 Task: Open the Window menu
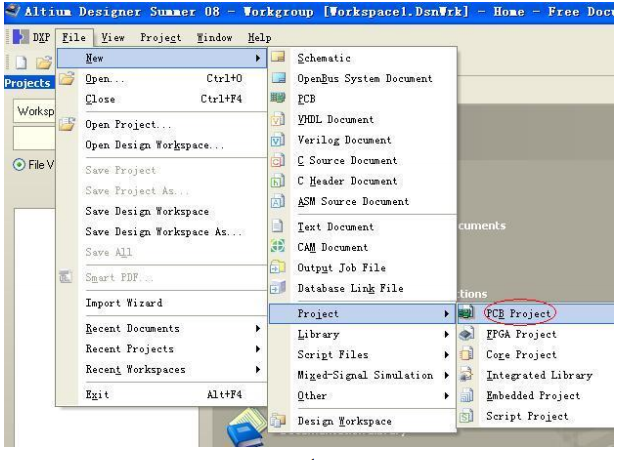214,37
